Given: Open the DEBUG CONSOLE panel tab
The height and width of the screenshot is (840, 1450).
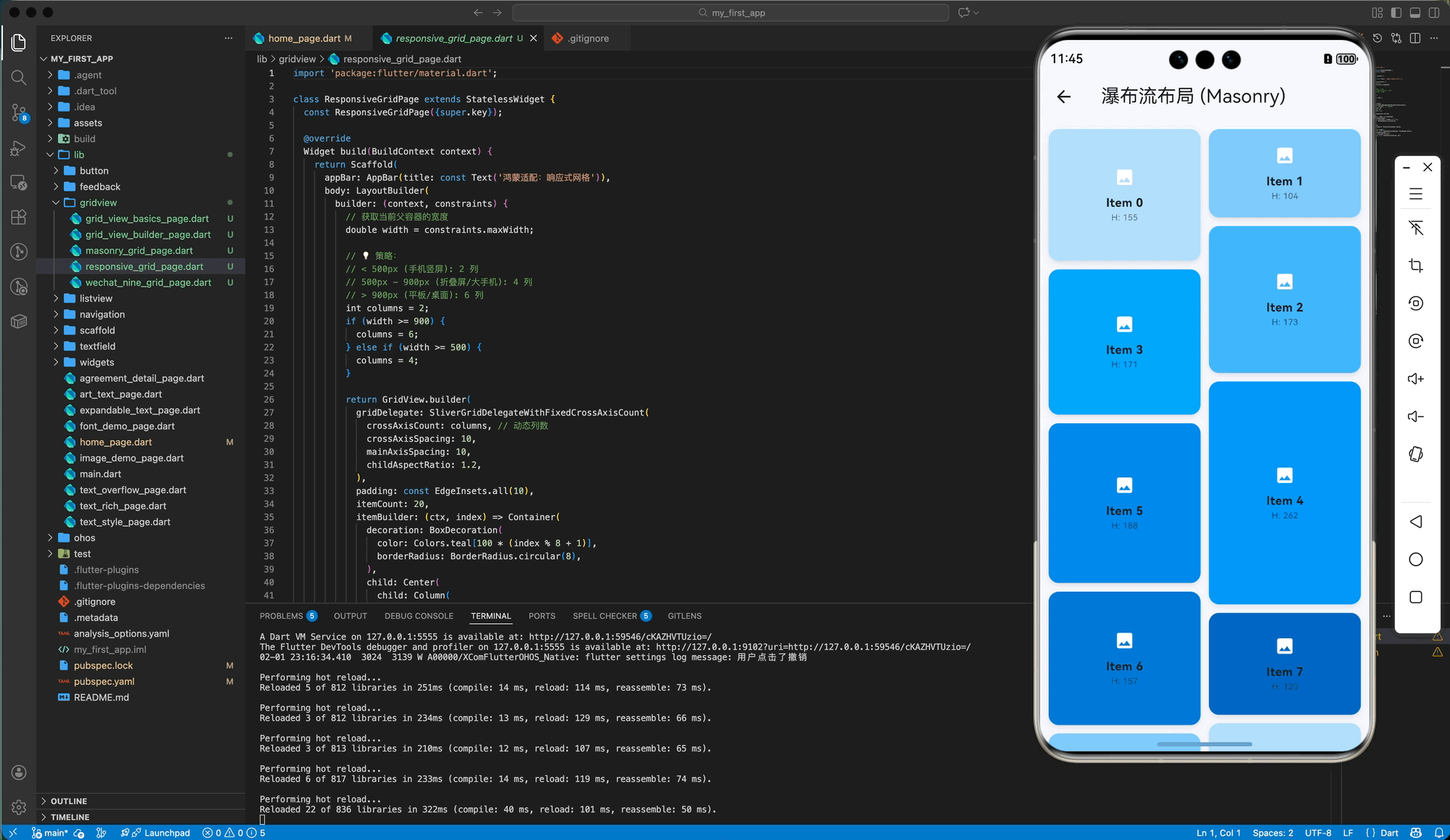Looking at the screenshot, I should pyautogui.click(x=419, y=616).
